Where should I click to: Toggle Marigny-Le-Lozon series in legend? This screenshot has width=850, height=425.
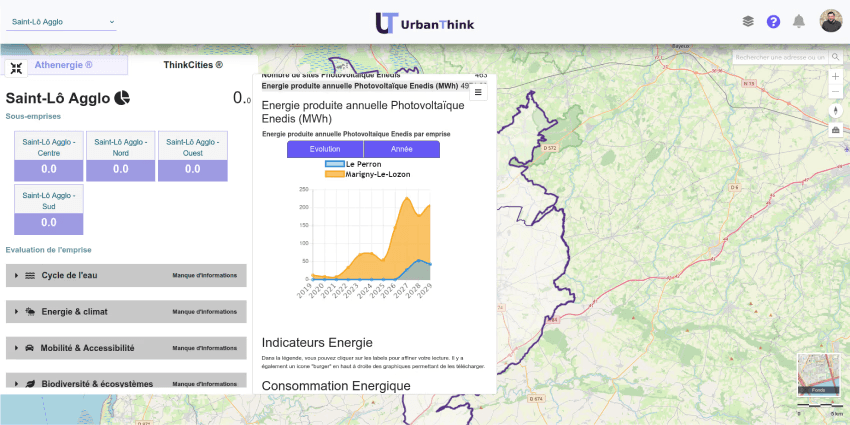tap(368, 174)
